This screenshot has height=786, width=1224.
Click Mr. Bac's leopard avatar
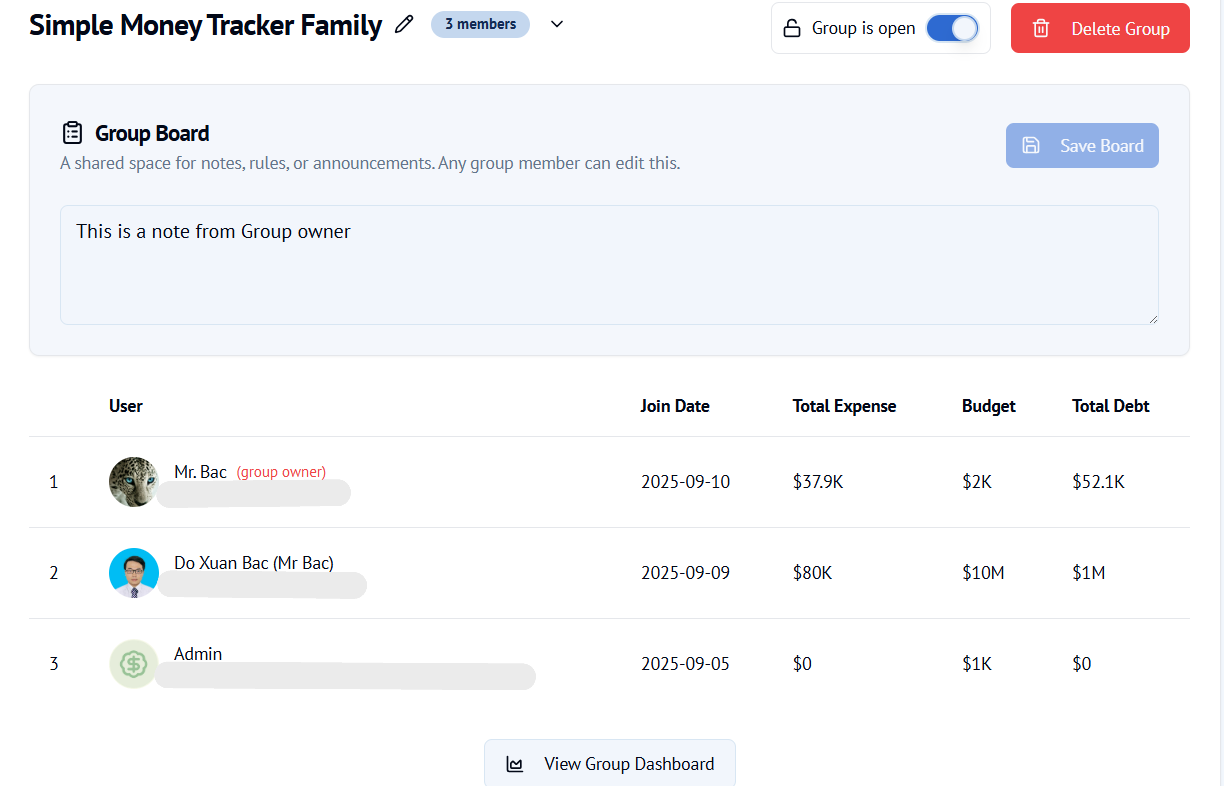coord(133,482)
